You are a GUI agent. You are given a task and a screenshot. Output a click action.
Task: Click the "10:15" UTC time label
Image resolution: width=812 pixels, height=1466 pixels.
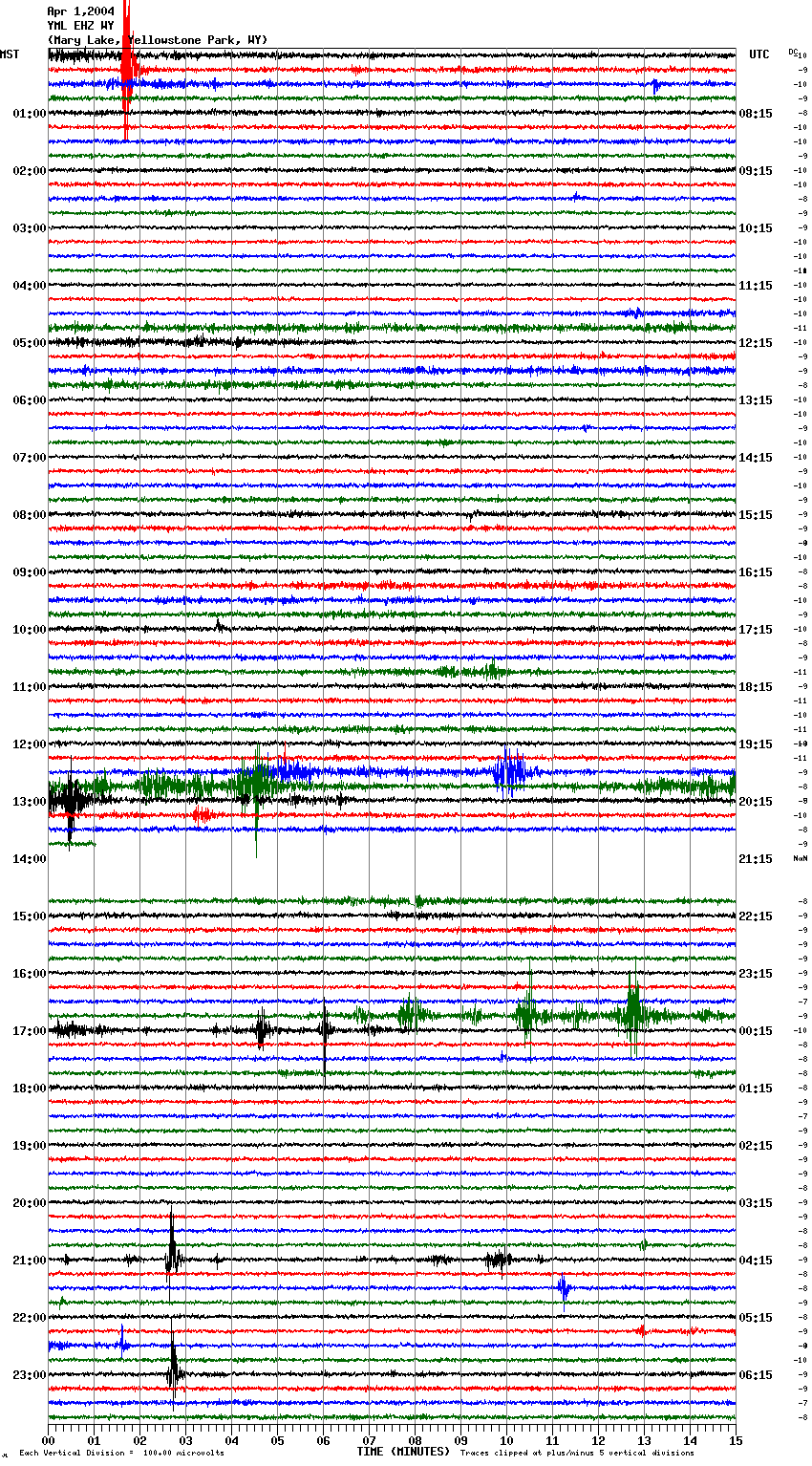click(x=756, y=228)
